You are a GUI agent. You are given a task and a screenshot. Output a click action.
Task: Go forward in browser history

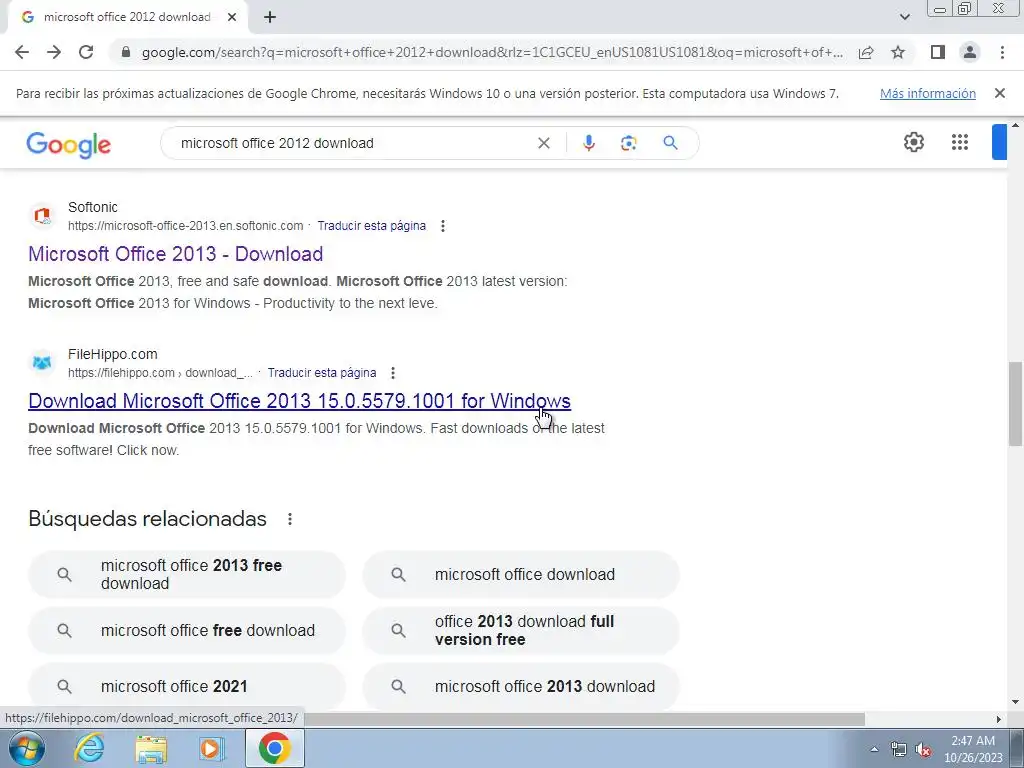click(x=54, y=52)
